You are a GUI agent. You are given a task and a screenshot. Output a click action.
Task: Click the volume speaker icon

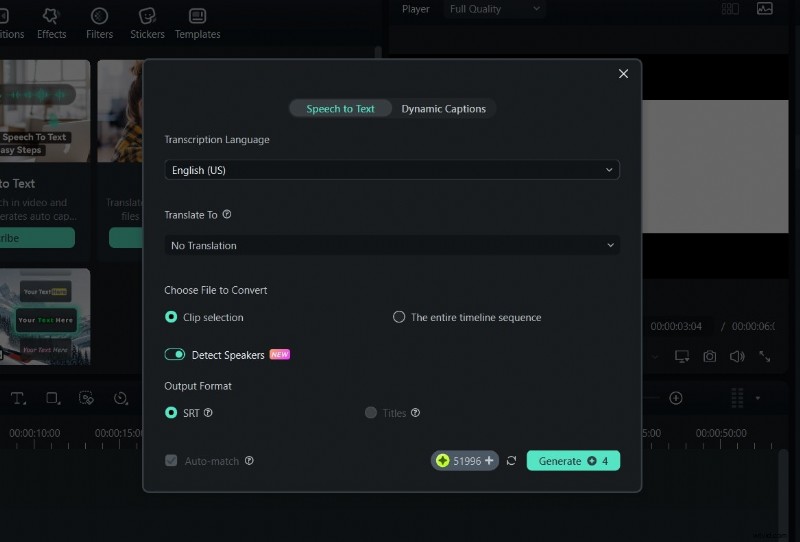pyautogui.click(x=737, y=356)
